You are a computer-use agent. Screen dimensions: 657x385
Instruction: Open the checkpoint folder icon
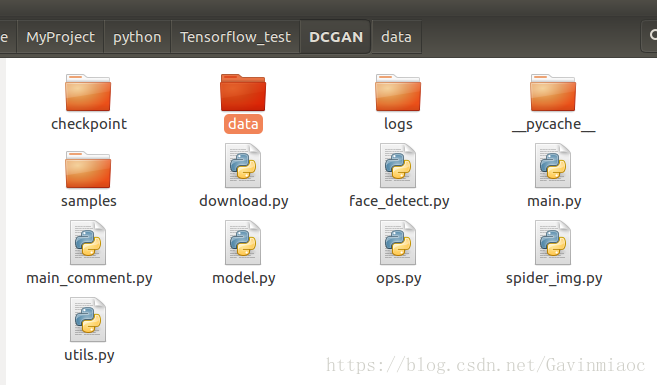[88, 93]
